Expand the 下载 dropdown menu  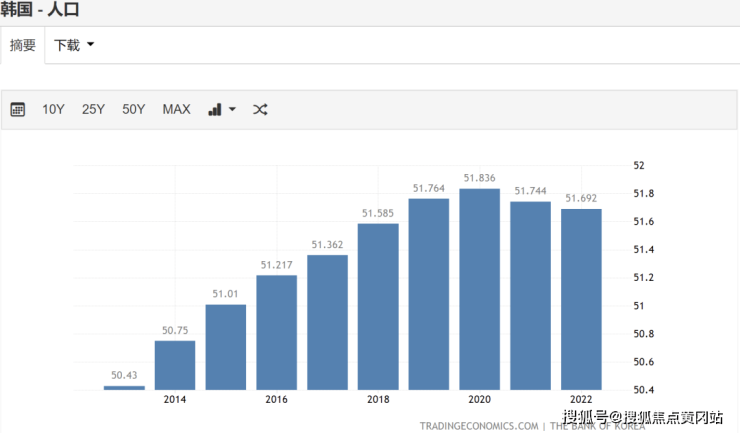pyautogui.click(x=74, y=45)
